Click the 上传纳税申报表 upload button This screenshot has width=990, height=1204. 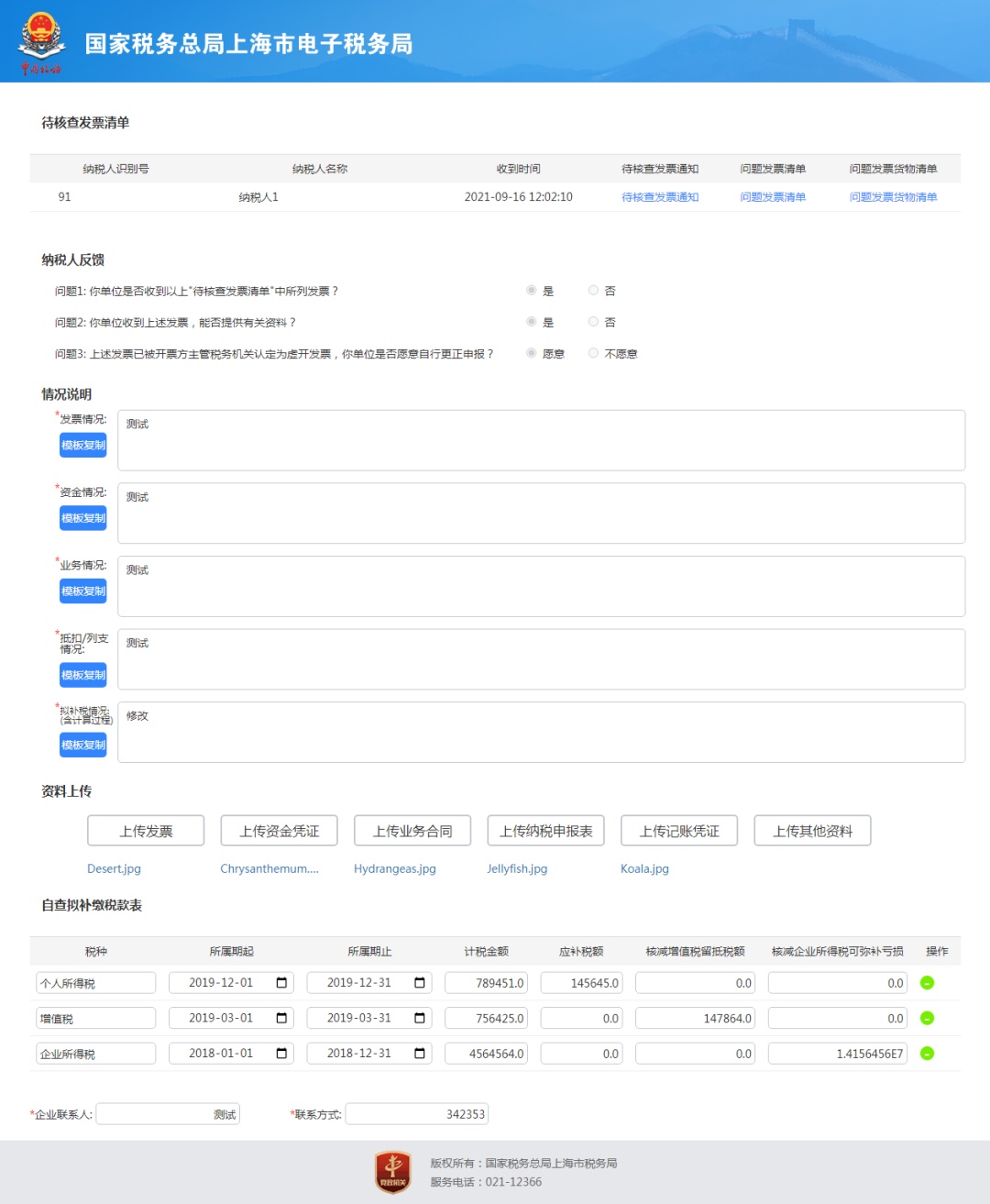click(x=545, y=831)
